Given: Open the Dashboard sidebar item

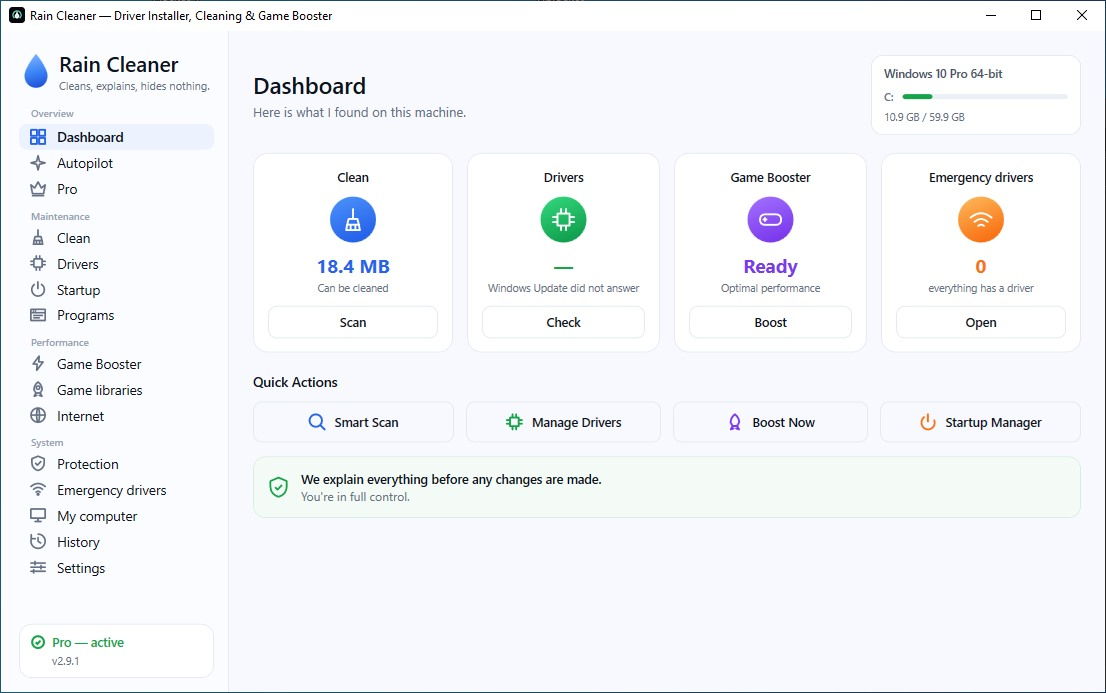Looking at the screenshot, I should [116, 137].
